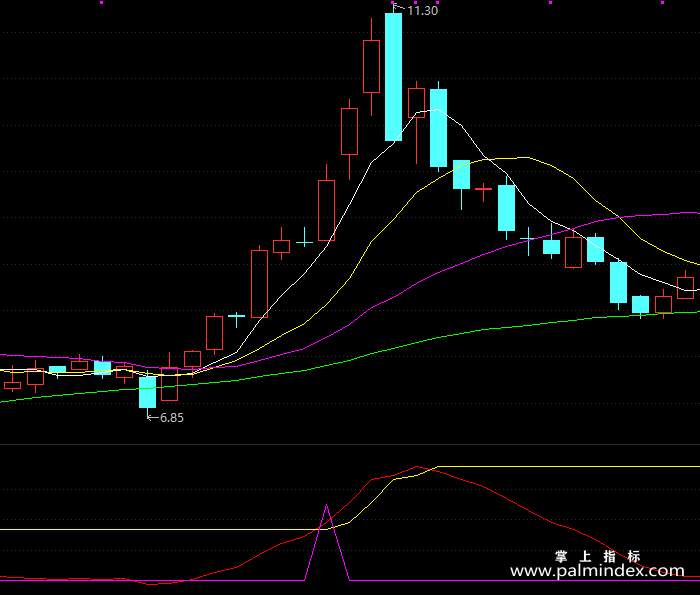Image resolution: width=700 pixels, height=595 pixels.
Task: Select the last red candlestick at the chart's right edge
Action: point(686,287)
